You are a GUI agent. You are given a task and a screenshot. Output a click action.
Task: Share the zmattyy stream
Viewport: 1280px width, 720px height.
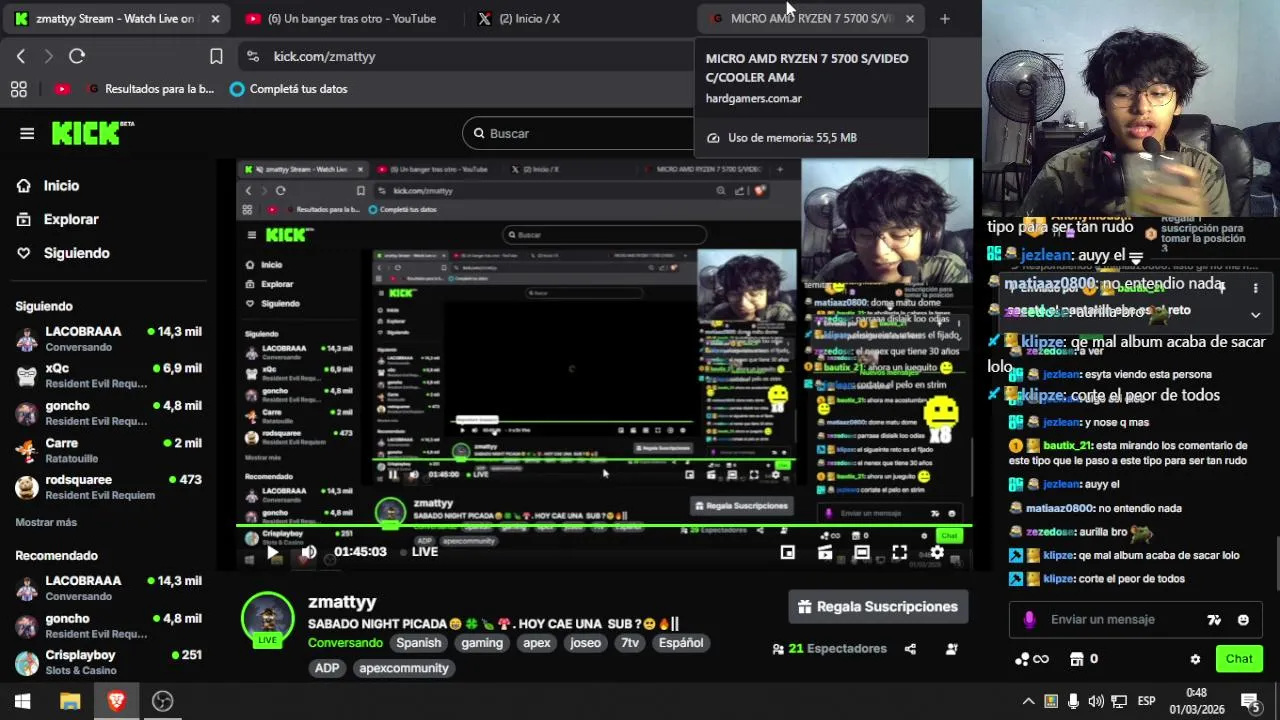pos(910,649)
